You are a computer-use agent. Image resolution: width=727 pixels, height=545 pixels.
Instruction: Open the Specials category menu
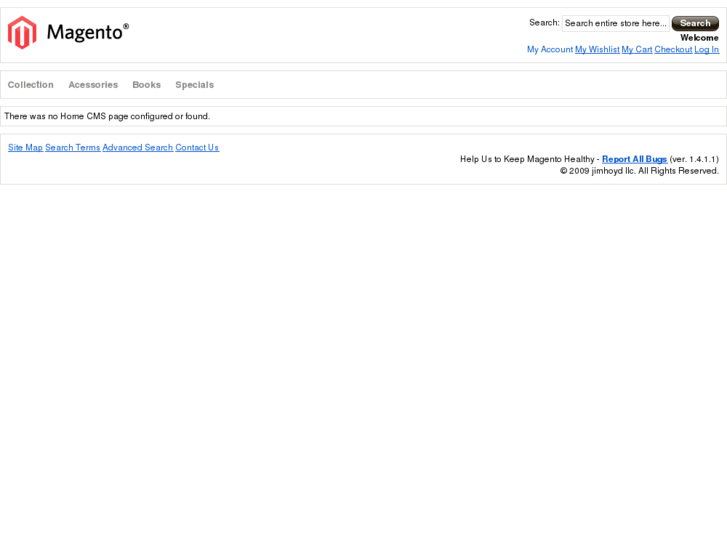click(x=195, y=85)
